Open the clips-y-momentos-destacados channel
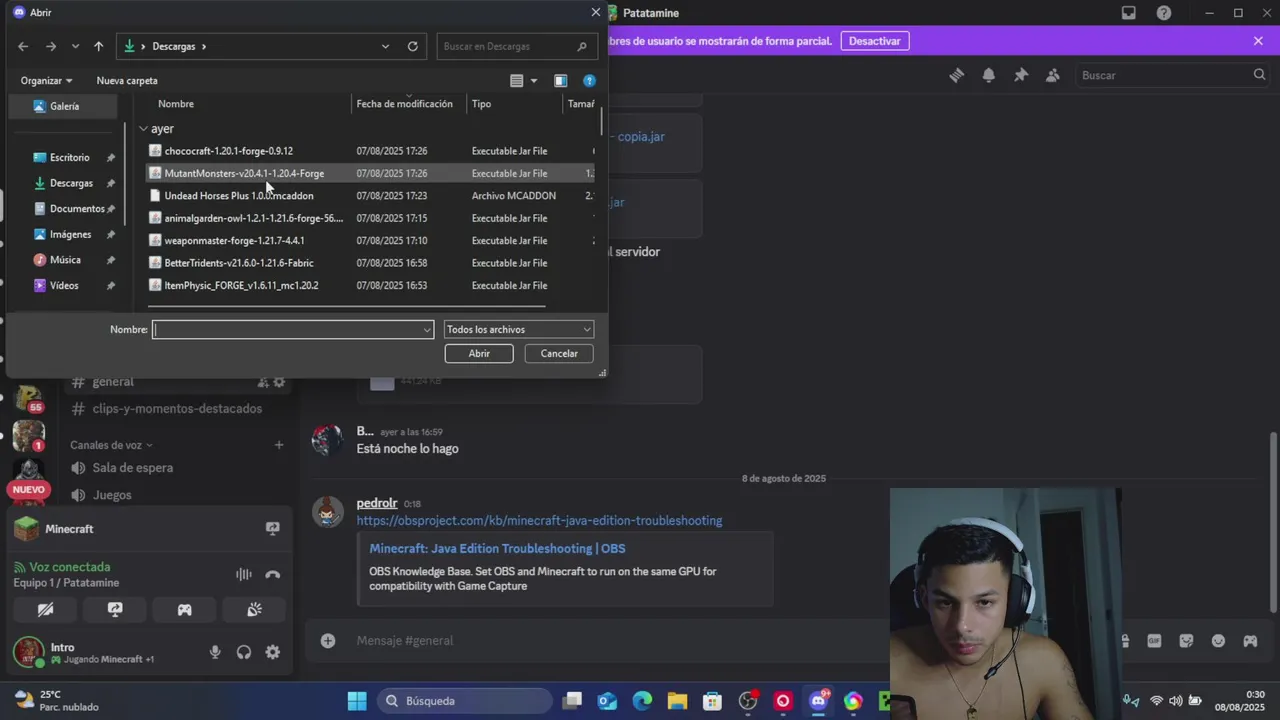 point(177,409)
